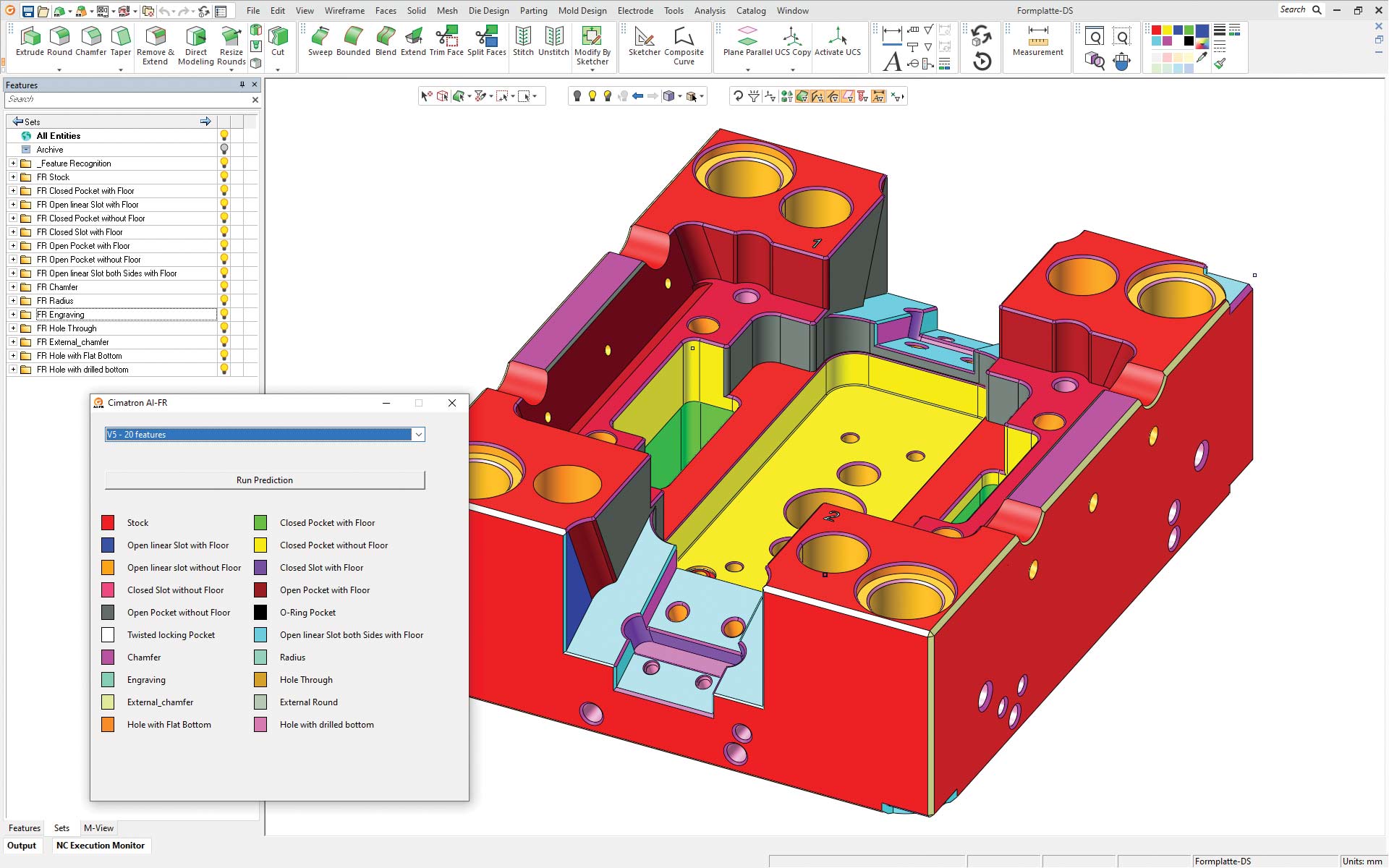Viewport: 1389px width, 868px height.
Task: Open the Electrode menu
Action: (635, 11)
